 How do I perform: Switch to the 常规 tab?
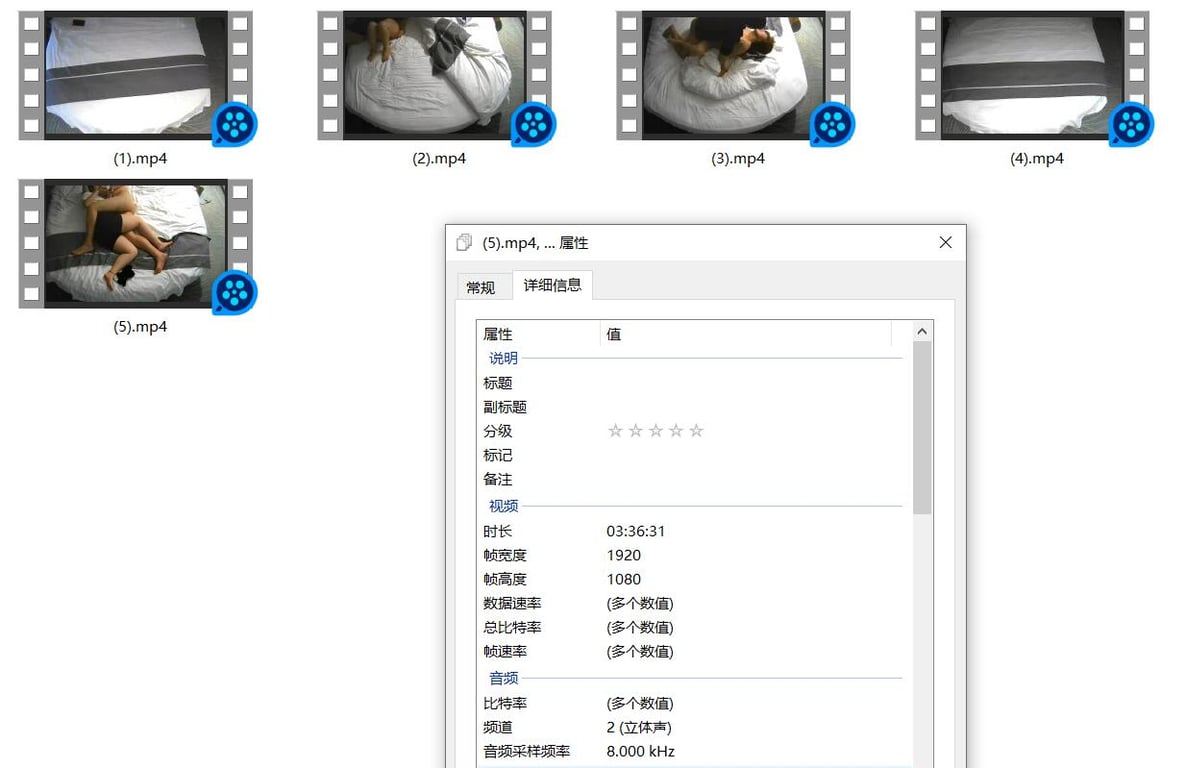click(480, 288)
